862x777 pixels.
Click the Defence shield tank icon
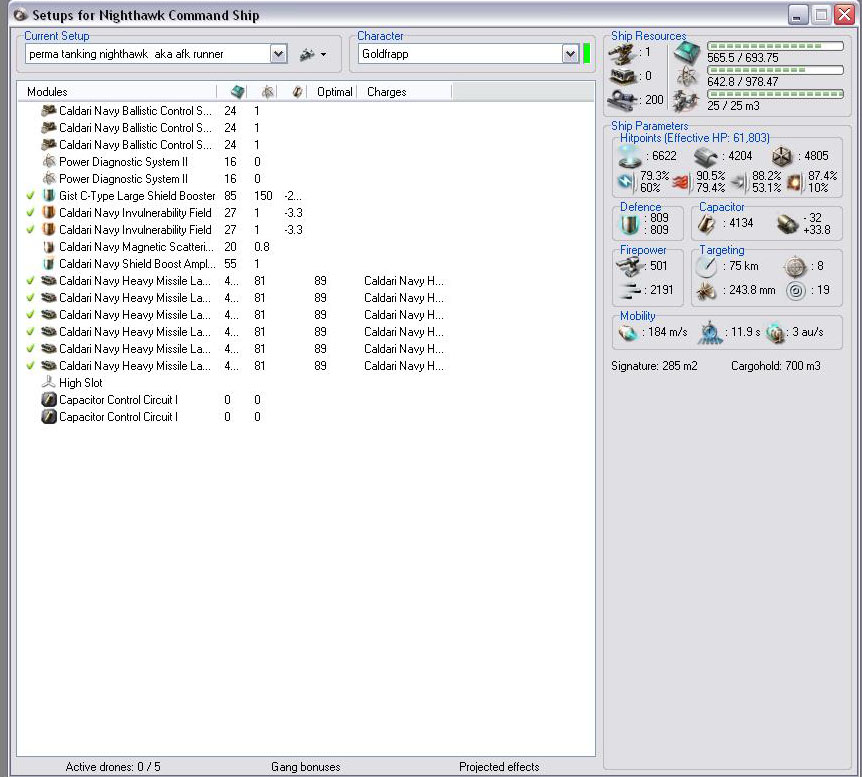click(x=629, y=224)
